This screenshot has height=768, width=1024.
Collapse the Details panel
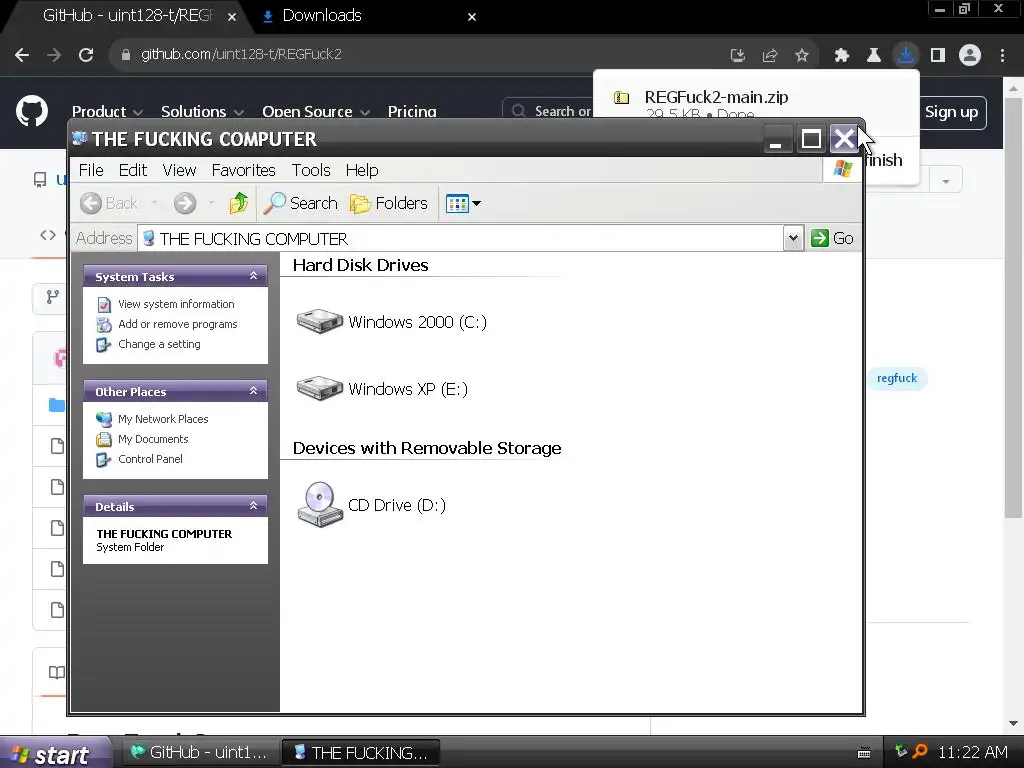[x=253, y=506]
